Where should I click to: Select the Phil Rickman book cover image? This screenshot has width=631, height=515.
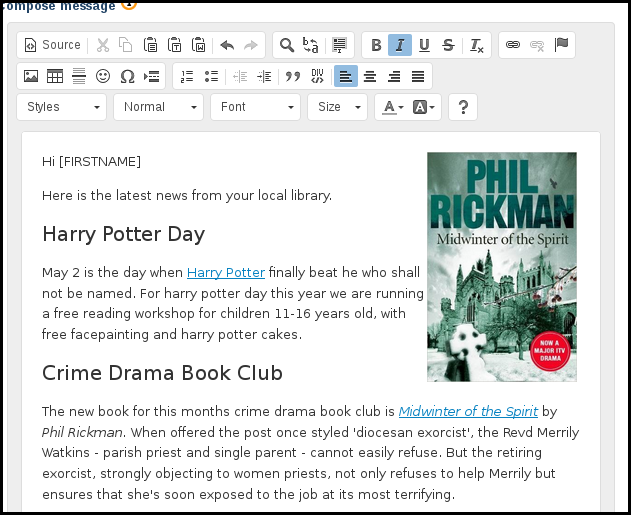502,267
